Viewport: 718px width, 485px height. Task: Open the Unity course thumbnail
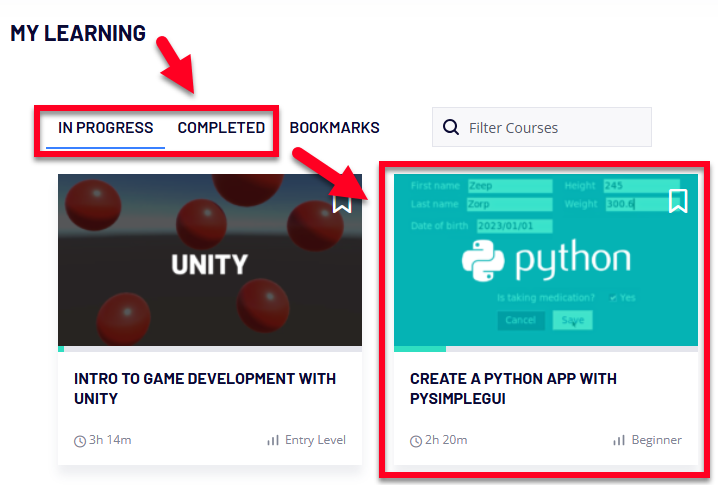(210, 260)
